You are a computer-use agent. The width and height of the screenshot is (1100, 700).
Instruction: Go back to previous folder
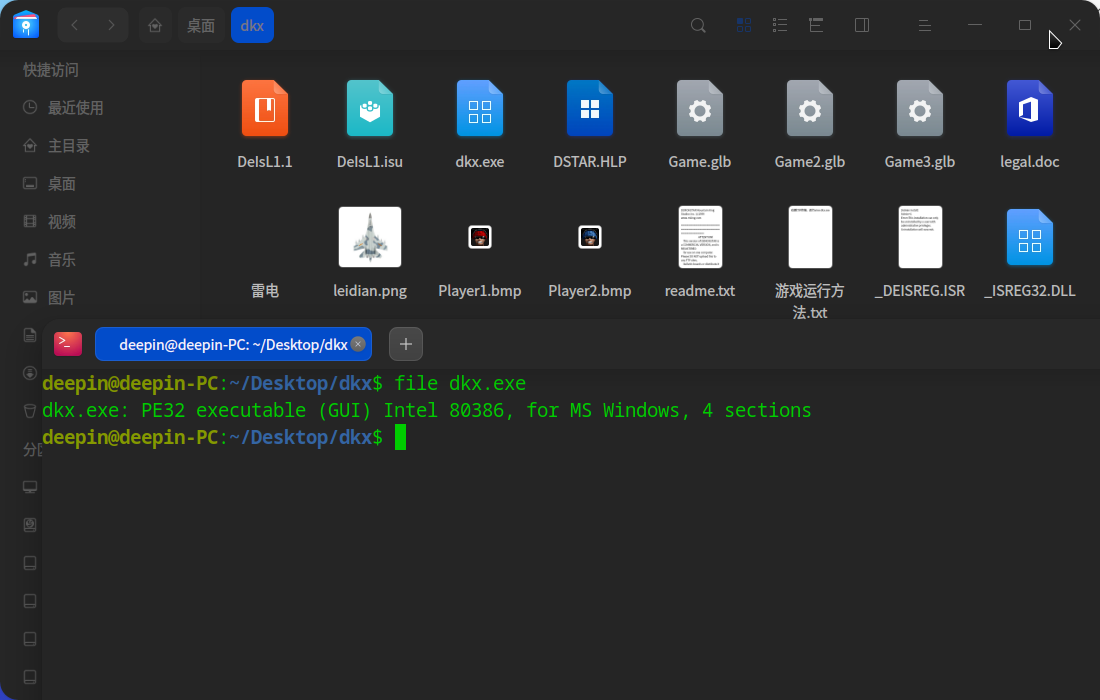(74, 25)
